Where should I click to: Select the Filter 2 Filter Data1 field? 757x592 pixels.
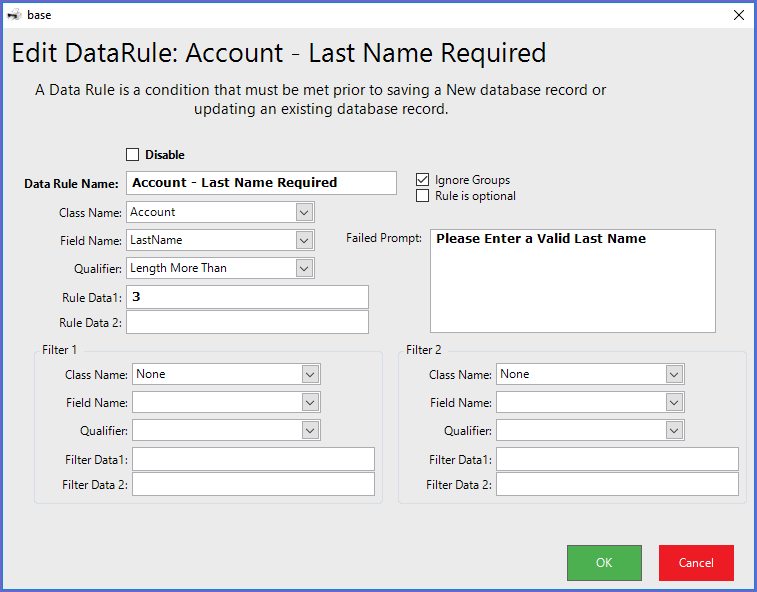point(617,459)
